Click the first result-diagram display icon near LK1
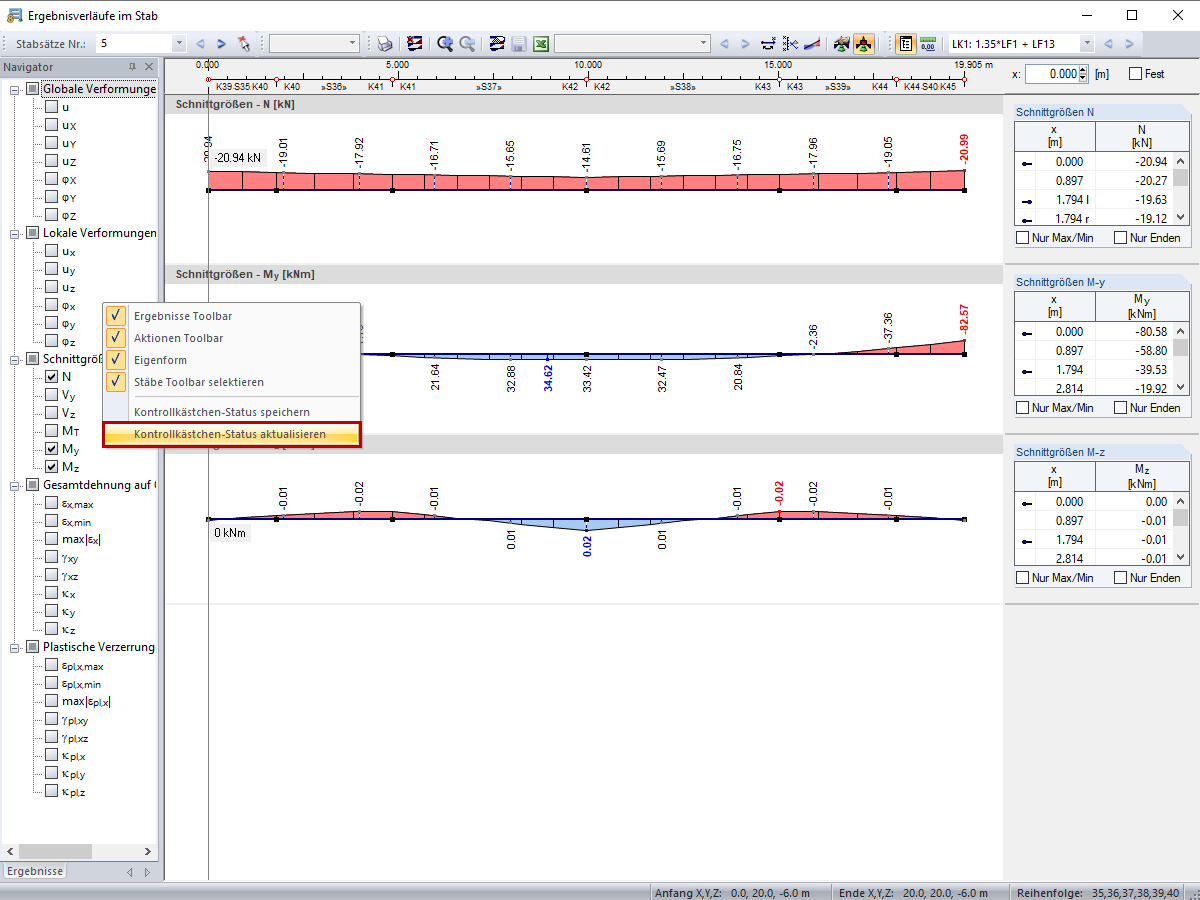The height and width of the screenshot is (900, 1200). click(x=842, y=44)
